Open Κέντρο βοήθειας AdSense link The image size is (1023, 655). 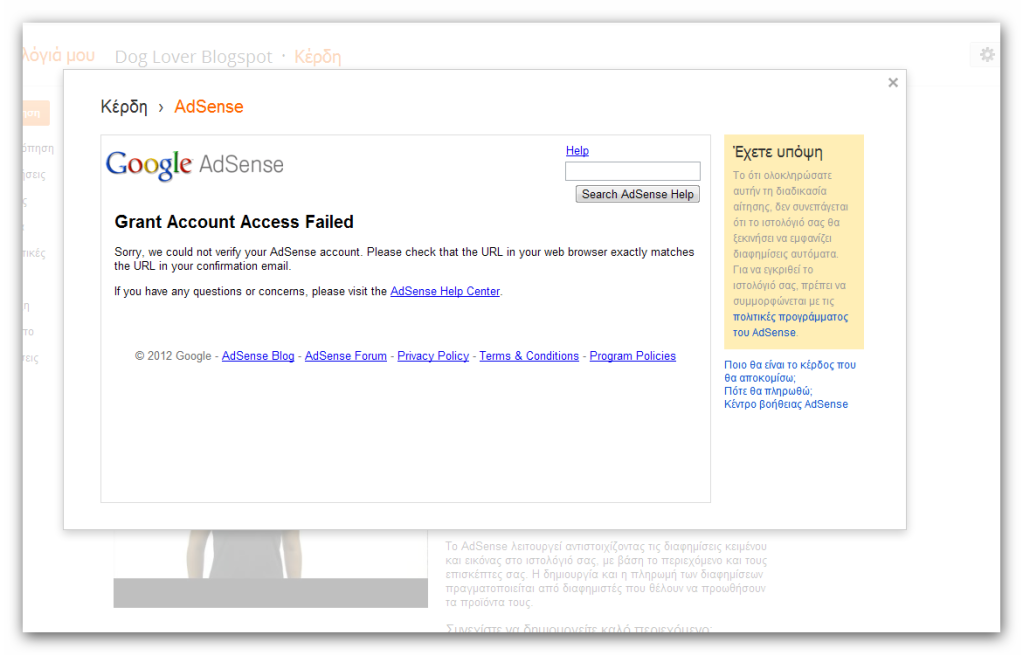(786, 404)
